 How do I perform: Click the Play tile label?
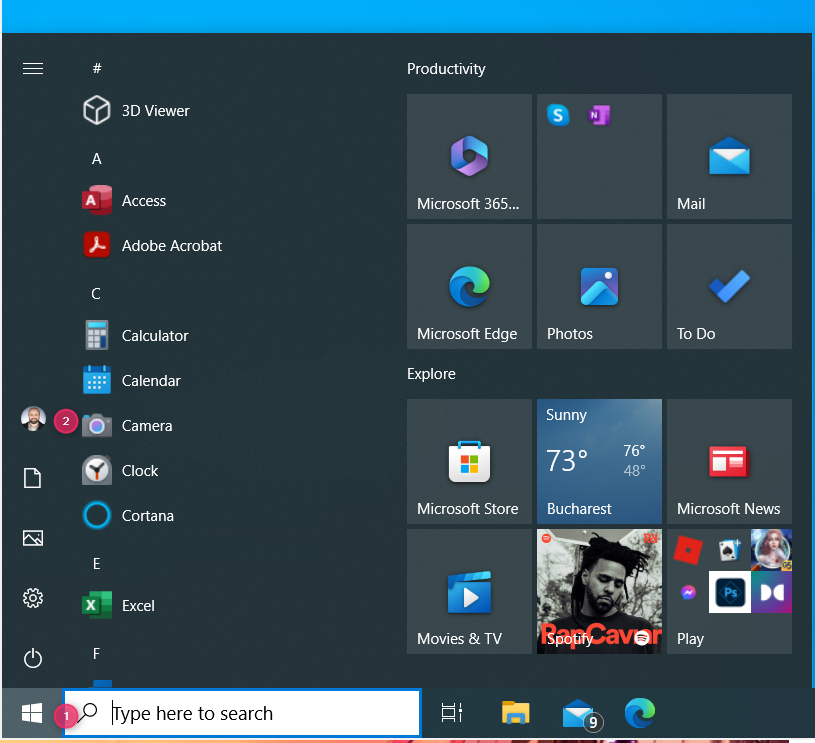coord(690,638)
